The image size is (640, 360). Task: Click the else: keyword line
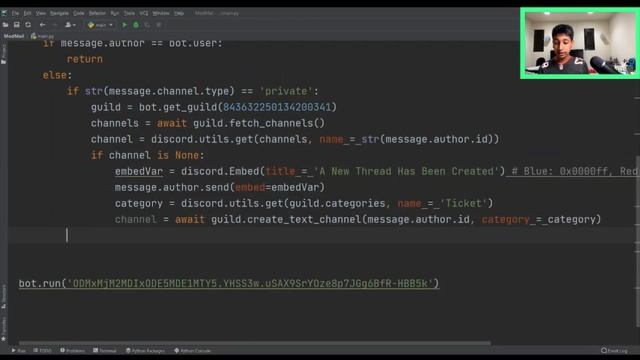pyautogui.click(x=57, y=75)
